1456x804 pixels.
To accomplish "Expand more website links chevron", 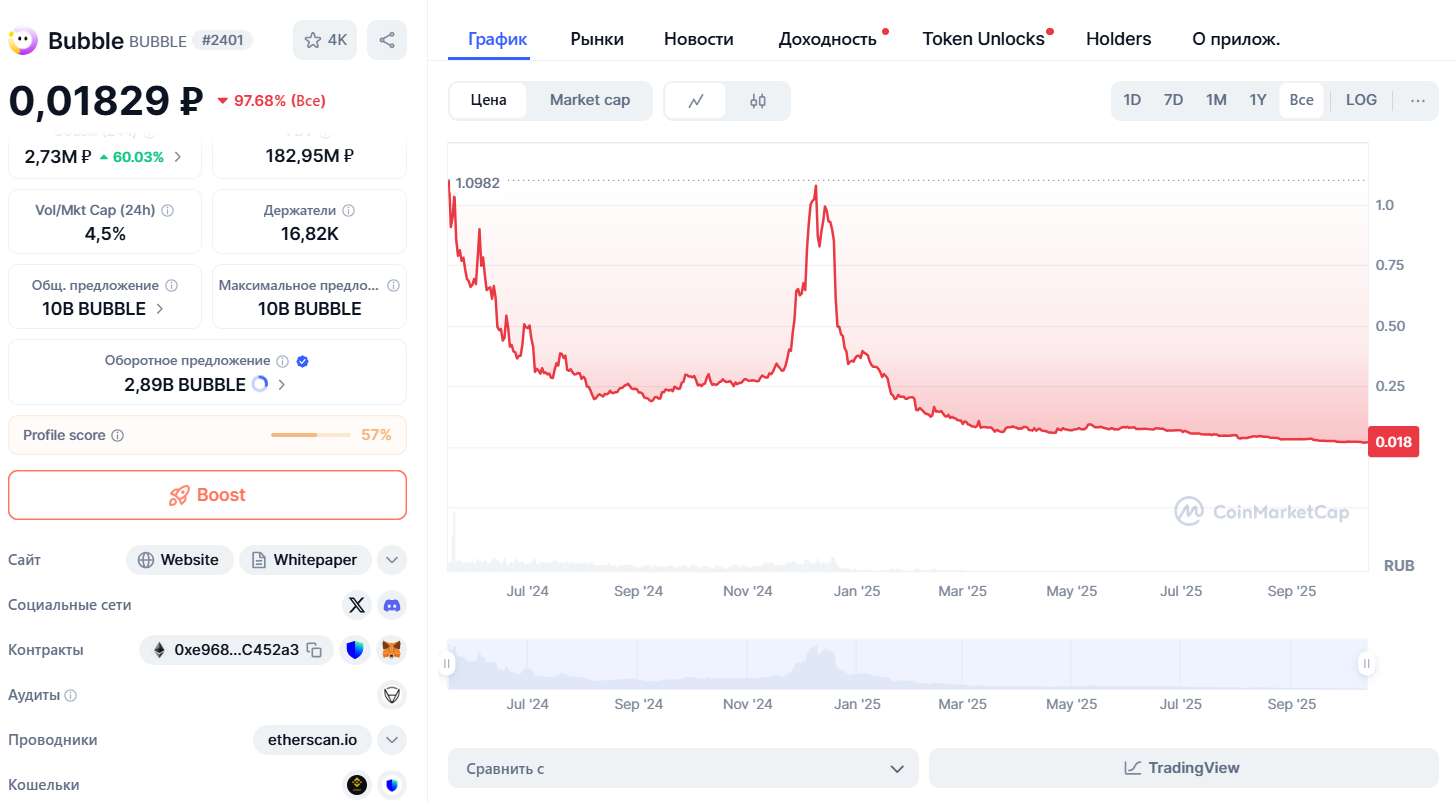I will (x=392, y=560).
